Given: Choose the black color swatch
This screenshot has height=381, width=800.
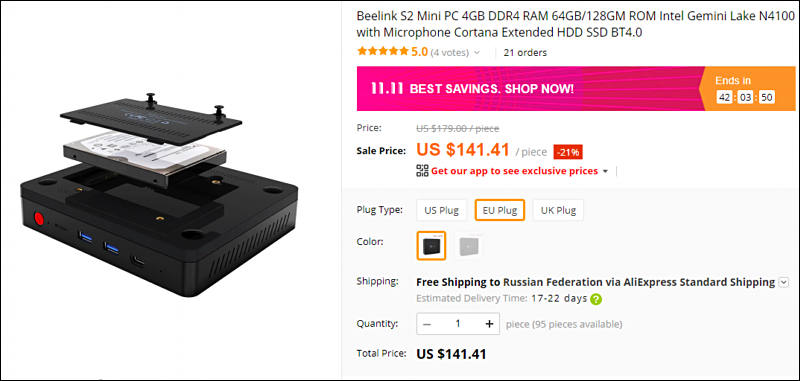Looking at the screenshot, I should (431, 246).
